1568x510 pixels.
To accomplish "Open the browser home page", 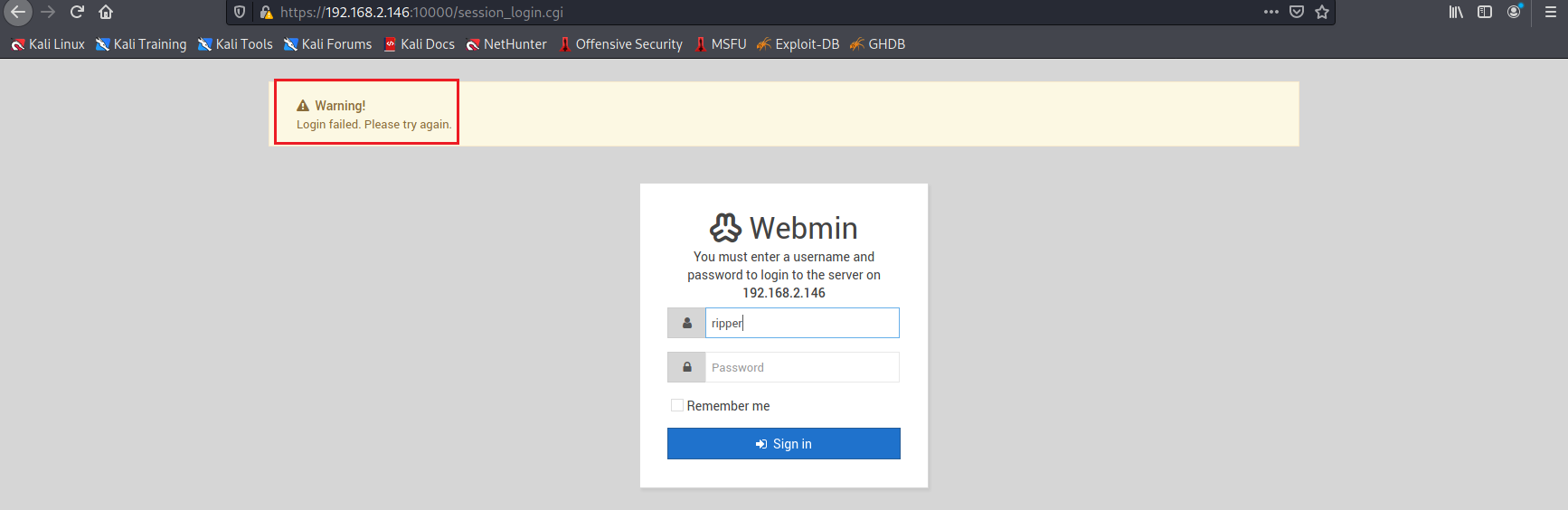I will (106, 12).
